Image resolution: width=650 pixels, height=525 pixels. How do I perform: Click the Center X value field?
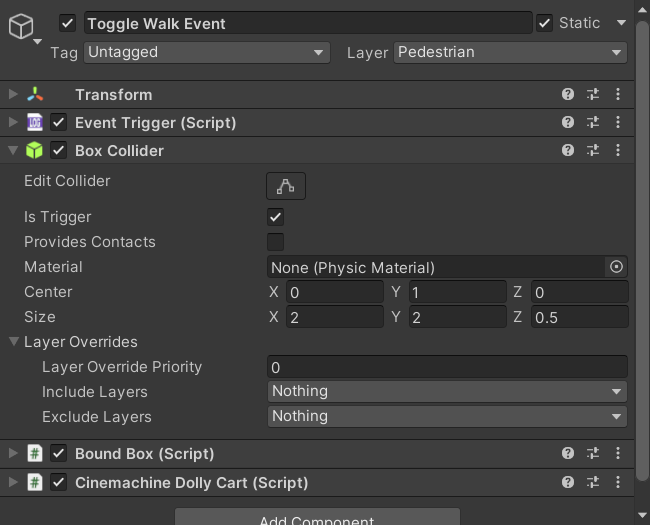coord(335,292)
